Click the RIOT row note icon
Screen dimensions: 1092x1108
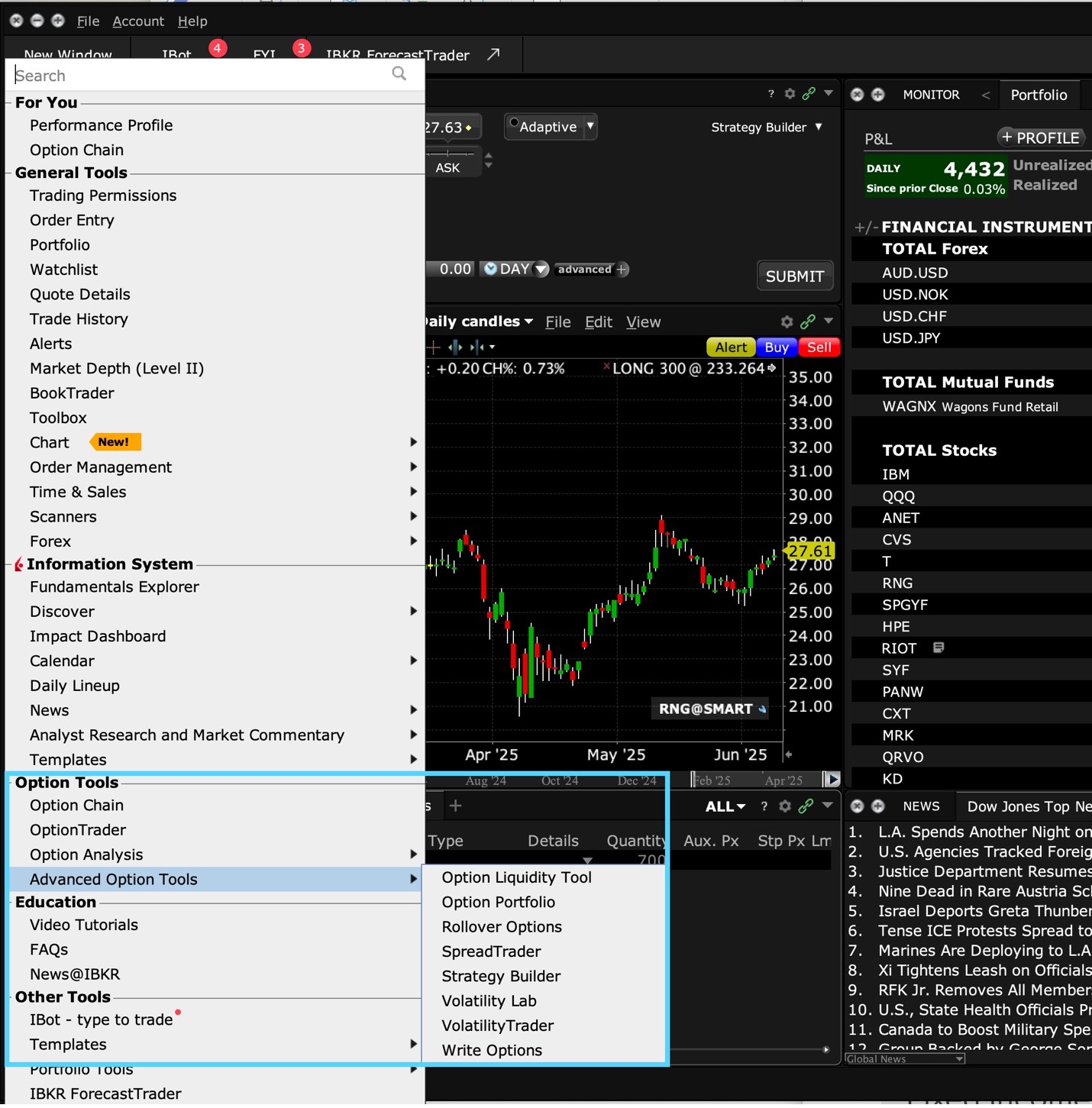(x=939, y=648)
